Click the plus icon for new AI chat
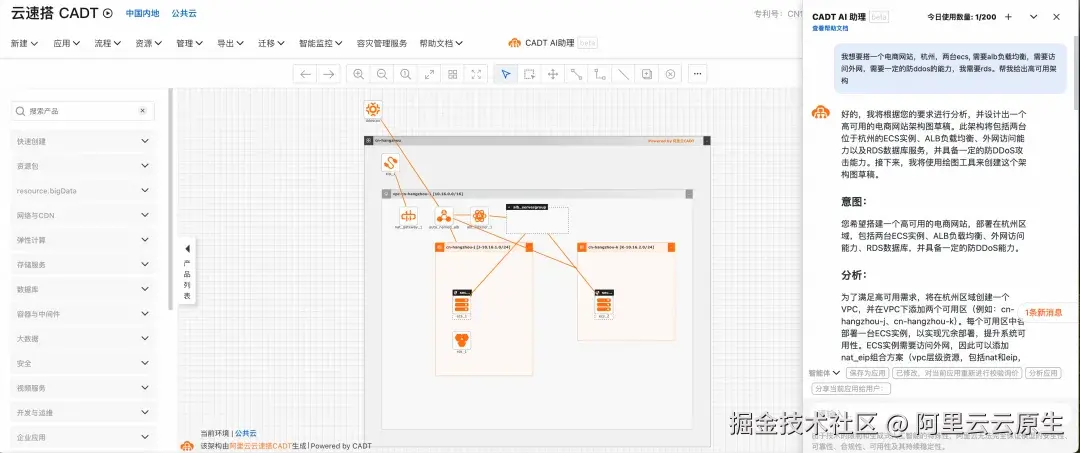The image size is (1080, 453). [x=1008, y=17]
